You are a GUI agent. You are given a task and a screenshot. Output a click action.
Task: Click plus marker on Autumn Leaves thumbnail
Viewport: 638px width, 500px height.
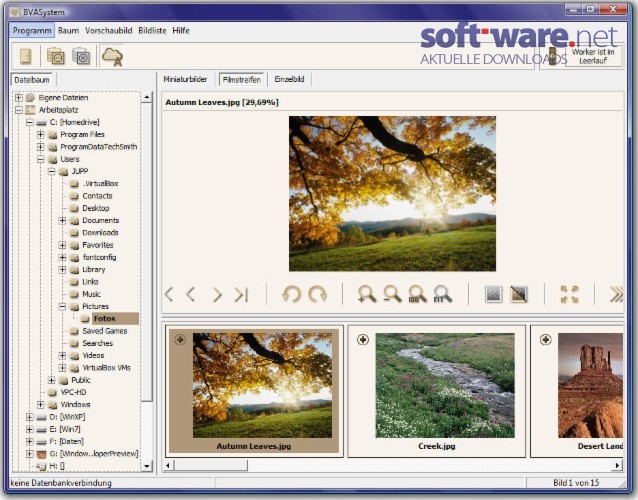pyautogui.click(x=180, y=339)
